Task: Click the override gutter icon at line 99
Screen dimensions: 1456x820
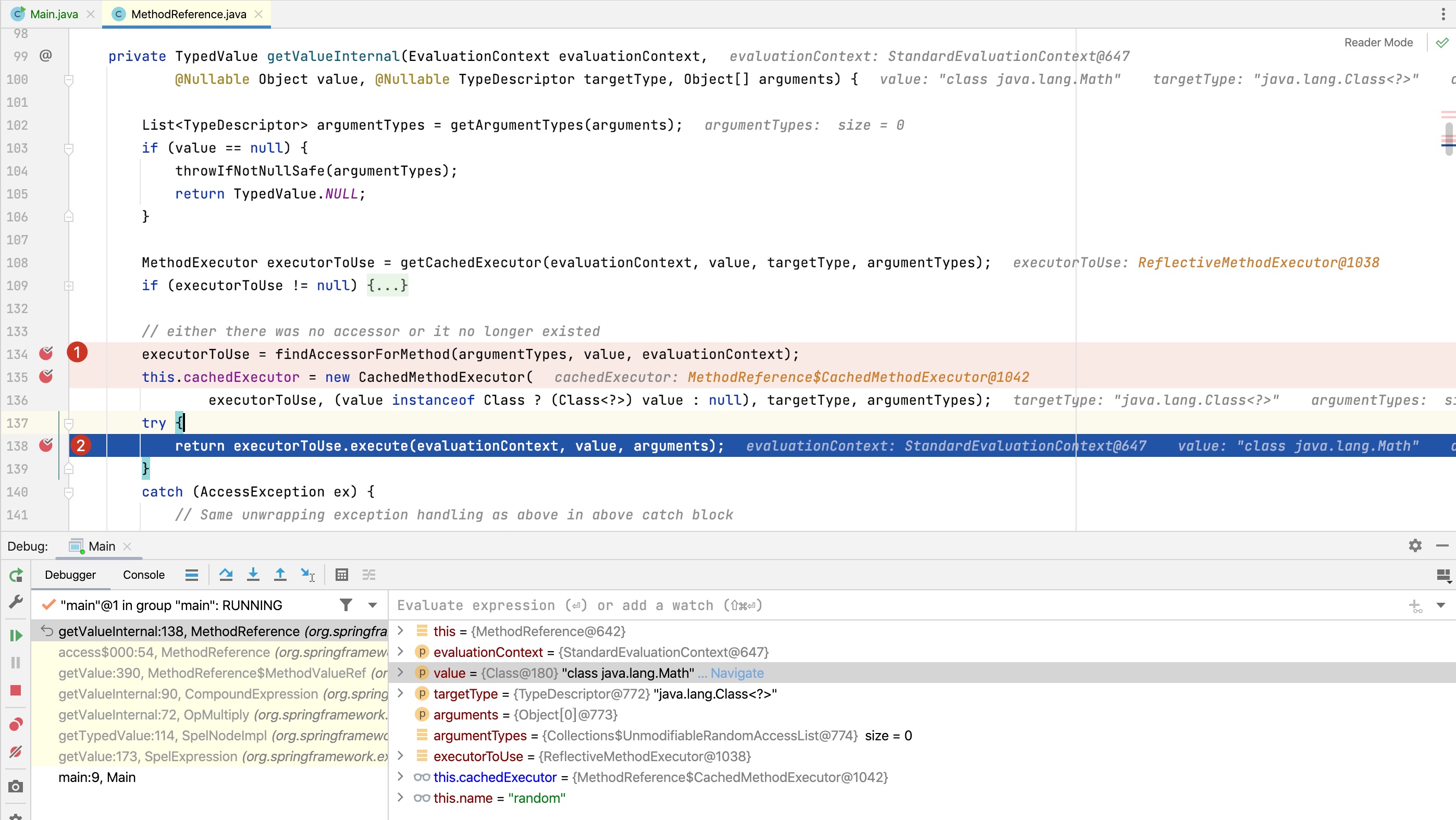Action: pyautogui.click(x=46, y=55)
